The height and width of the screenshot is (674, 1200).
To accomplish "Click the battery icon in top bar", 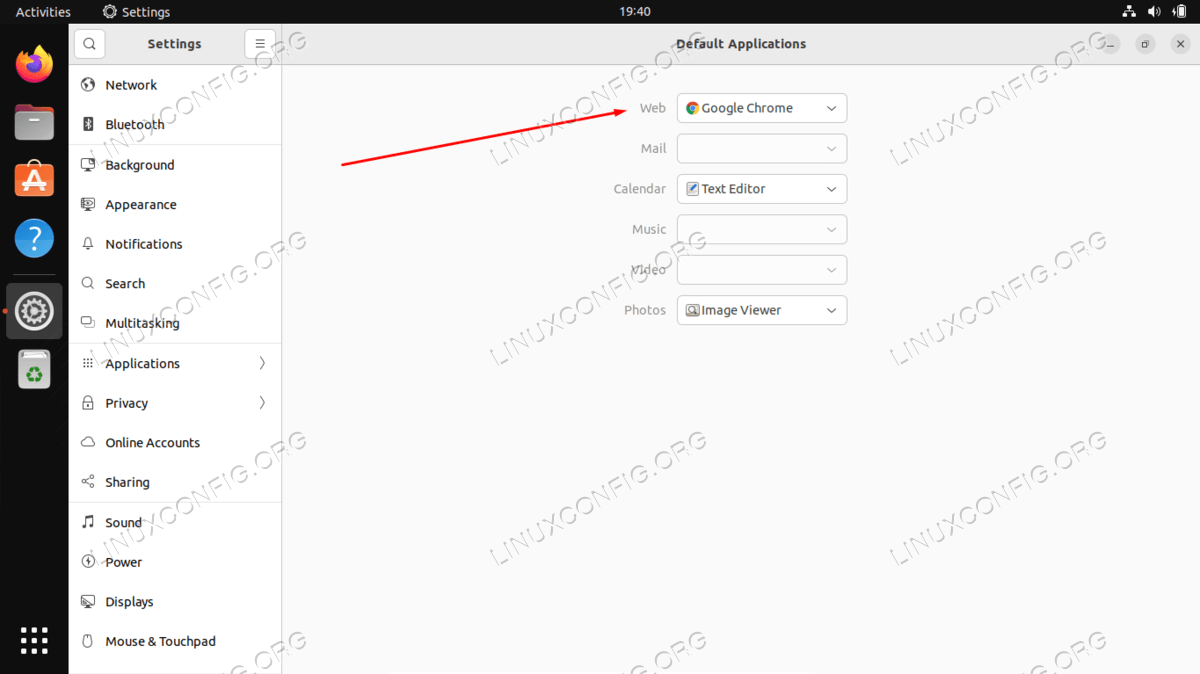I will pyautogui.click(x=1179, y=12).
